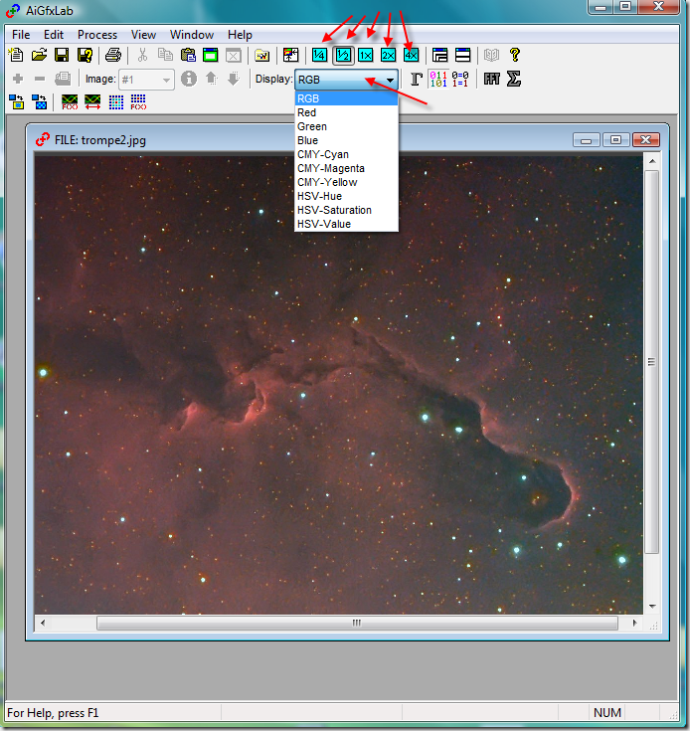Click the 1/4 zoom toolbar icon
Screen dimensions: 690x731
click(x=320, y=55)
